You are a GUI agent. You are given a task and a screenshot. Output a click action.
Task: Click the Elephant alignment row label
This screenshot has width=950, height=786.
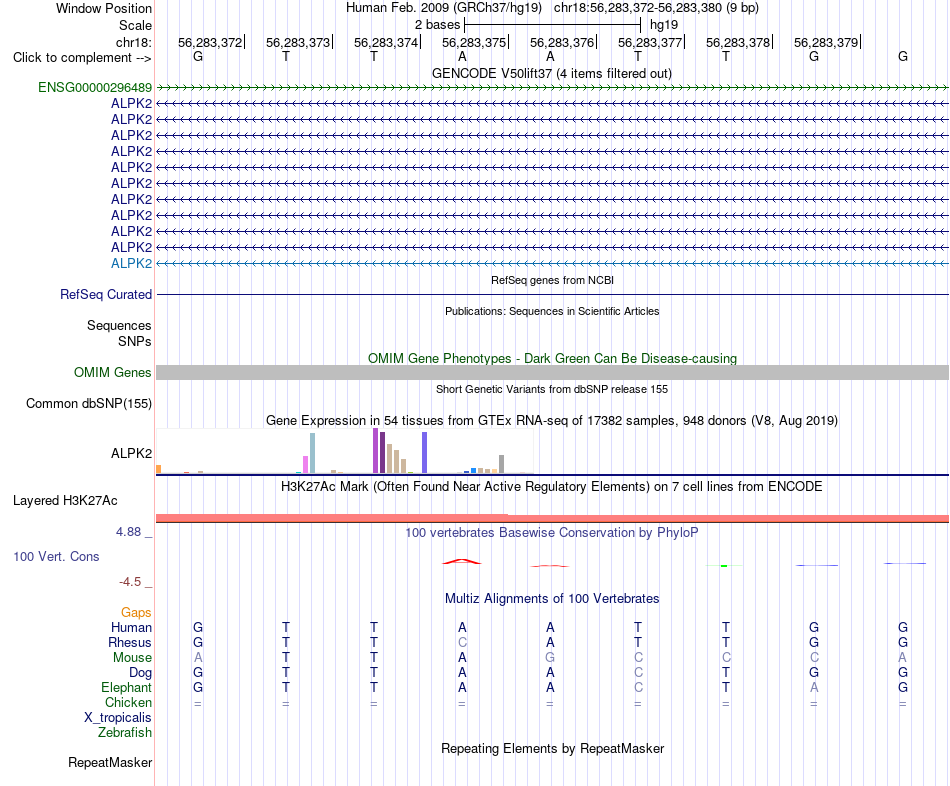pos(126,688)
